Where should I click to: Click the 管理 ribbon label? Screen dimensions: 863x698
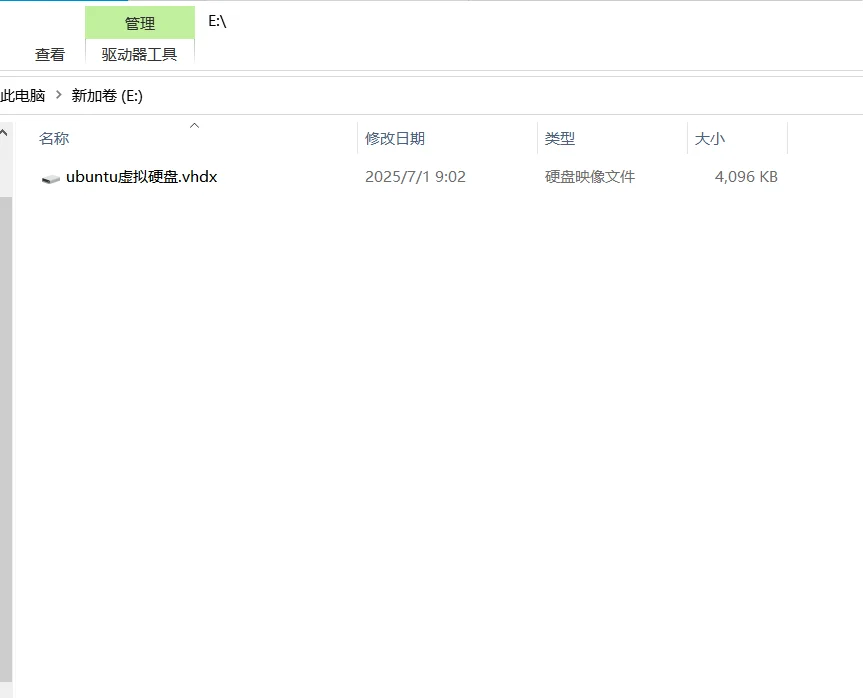click(x=139, y=22)
